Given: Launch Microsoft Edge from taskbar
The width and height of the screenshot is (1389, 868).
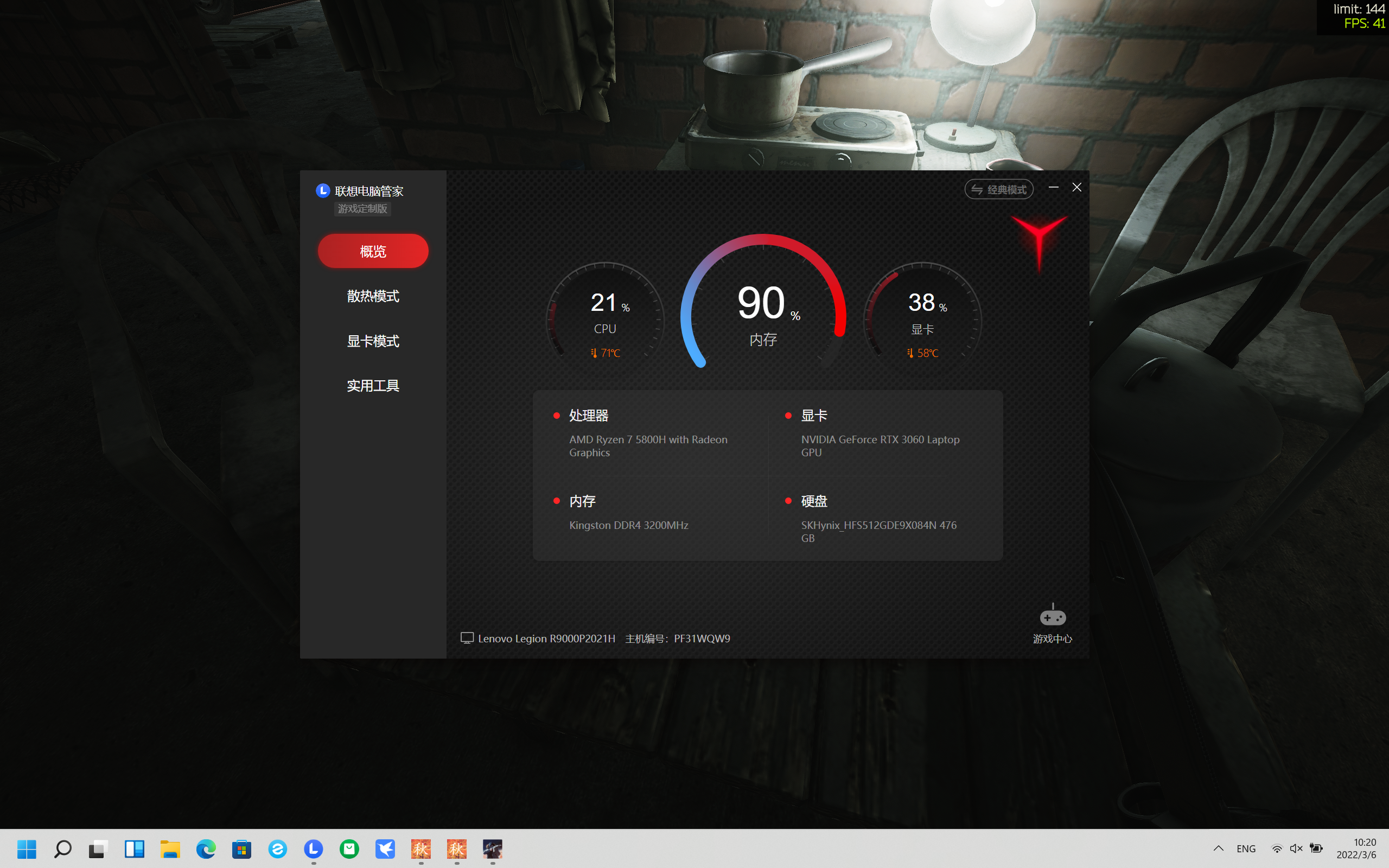Looking at the screenshot, I should [206, 848].
